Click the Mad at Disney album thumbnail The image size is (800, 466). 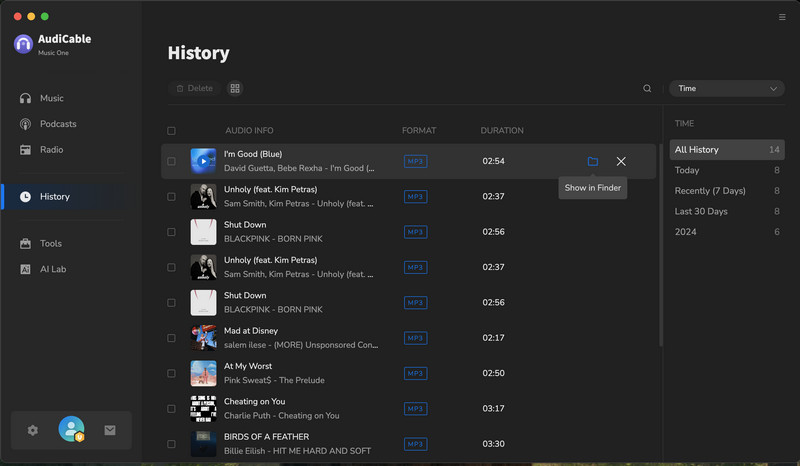(x=203, y=338)
